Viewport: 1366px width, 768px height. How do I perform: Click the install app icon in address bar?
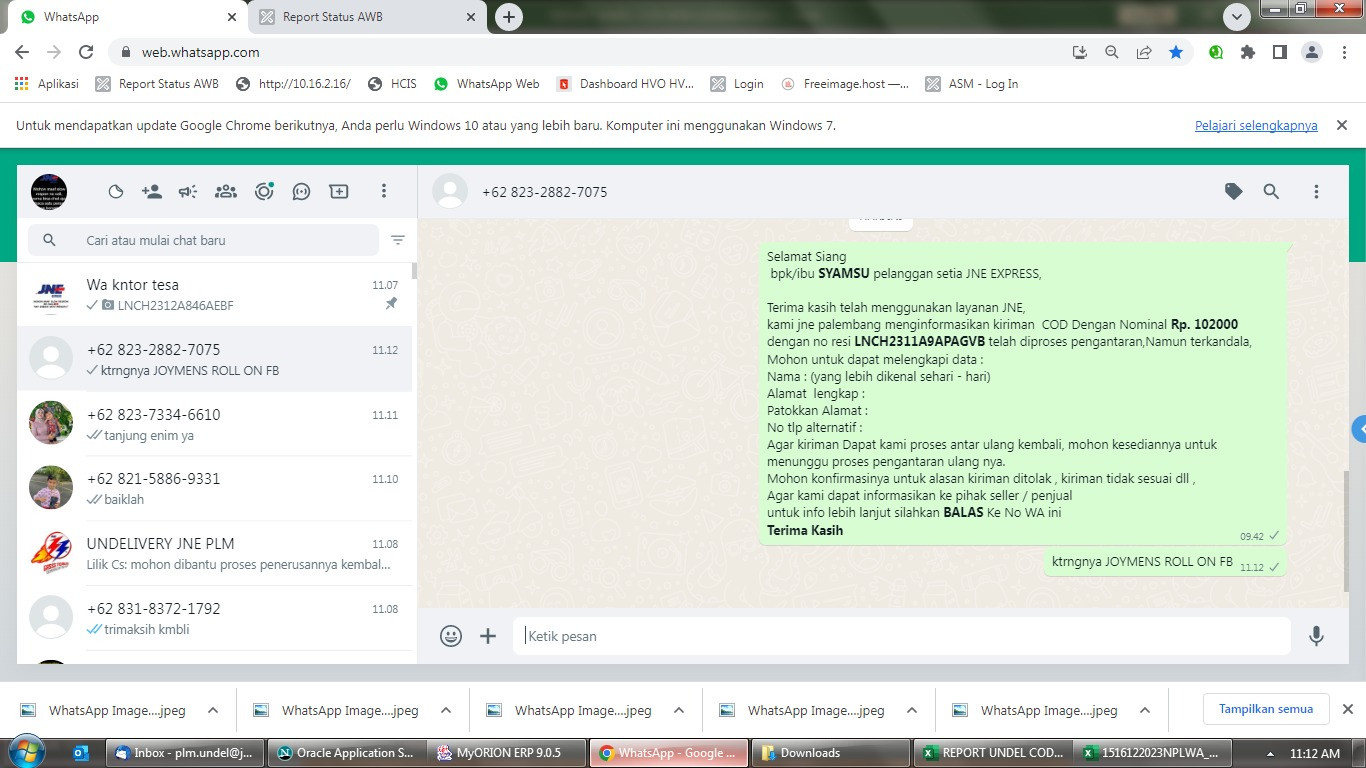point(1079,52)
